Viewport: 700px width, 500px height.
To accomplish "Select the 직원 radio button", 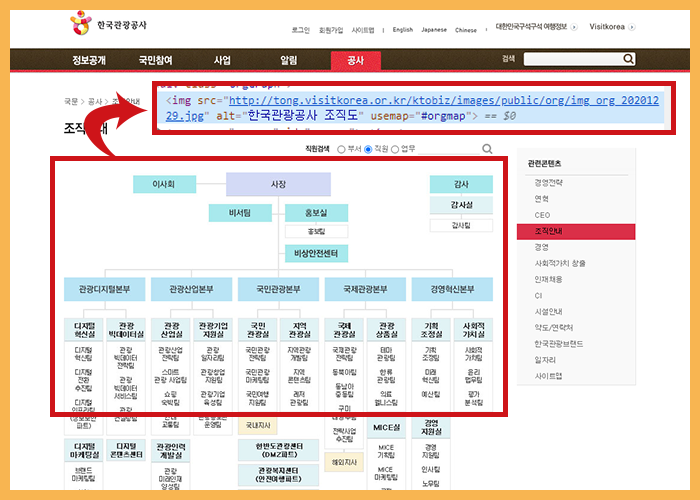I will pos(368,149).
